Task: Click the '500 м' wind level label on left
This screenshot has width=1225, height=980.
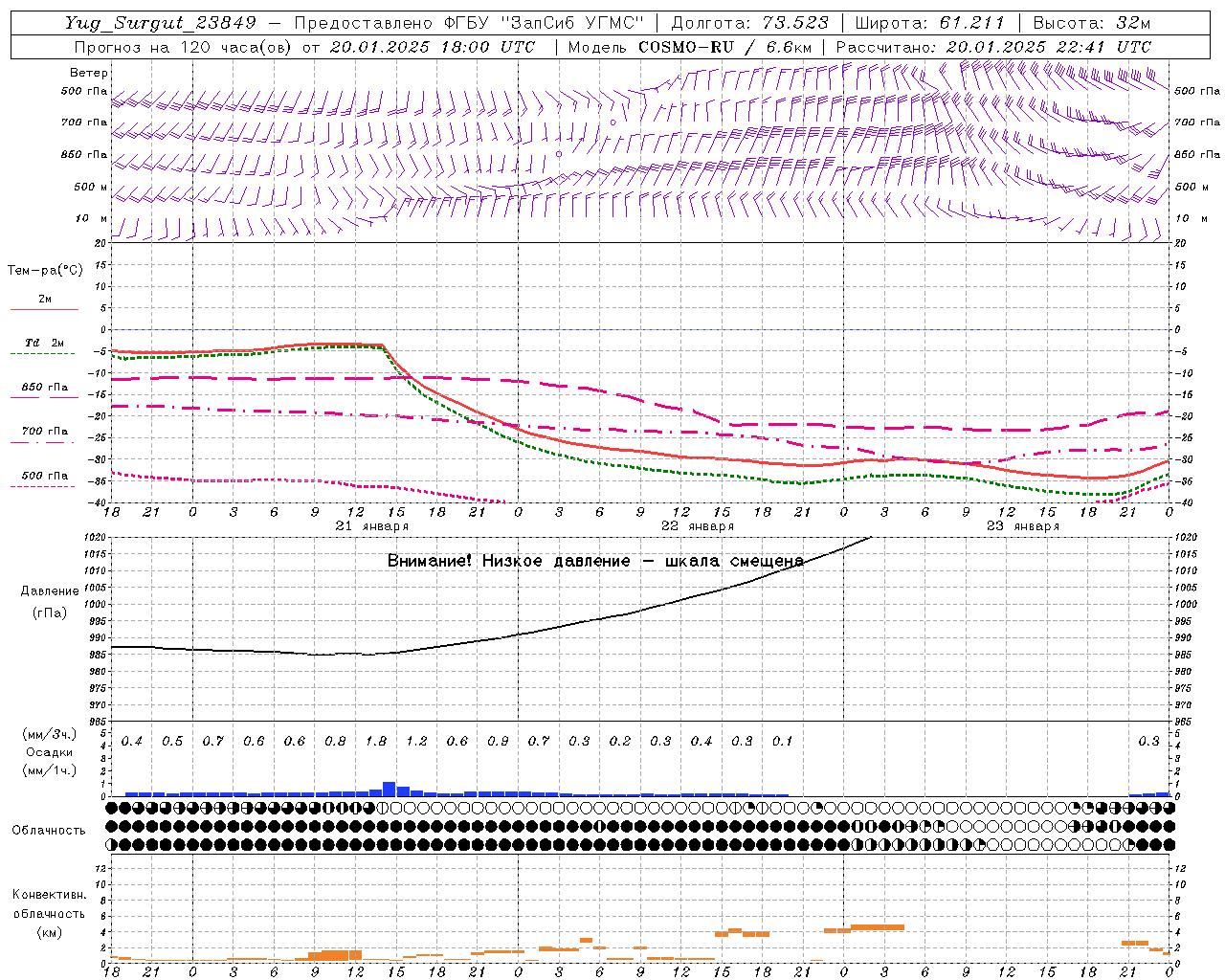Action: pyautogui.click(x=92, y=188)
